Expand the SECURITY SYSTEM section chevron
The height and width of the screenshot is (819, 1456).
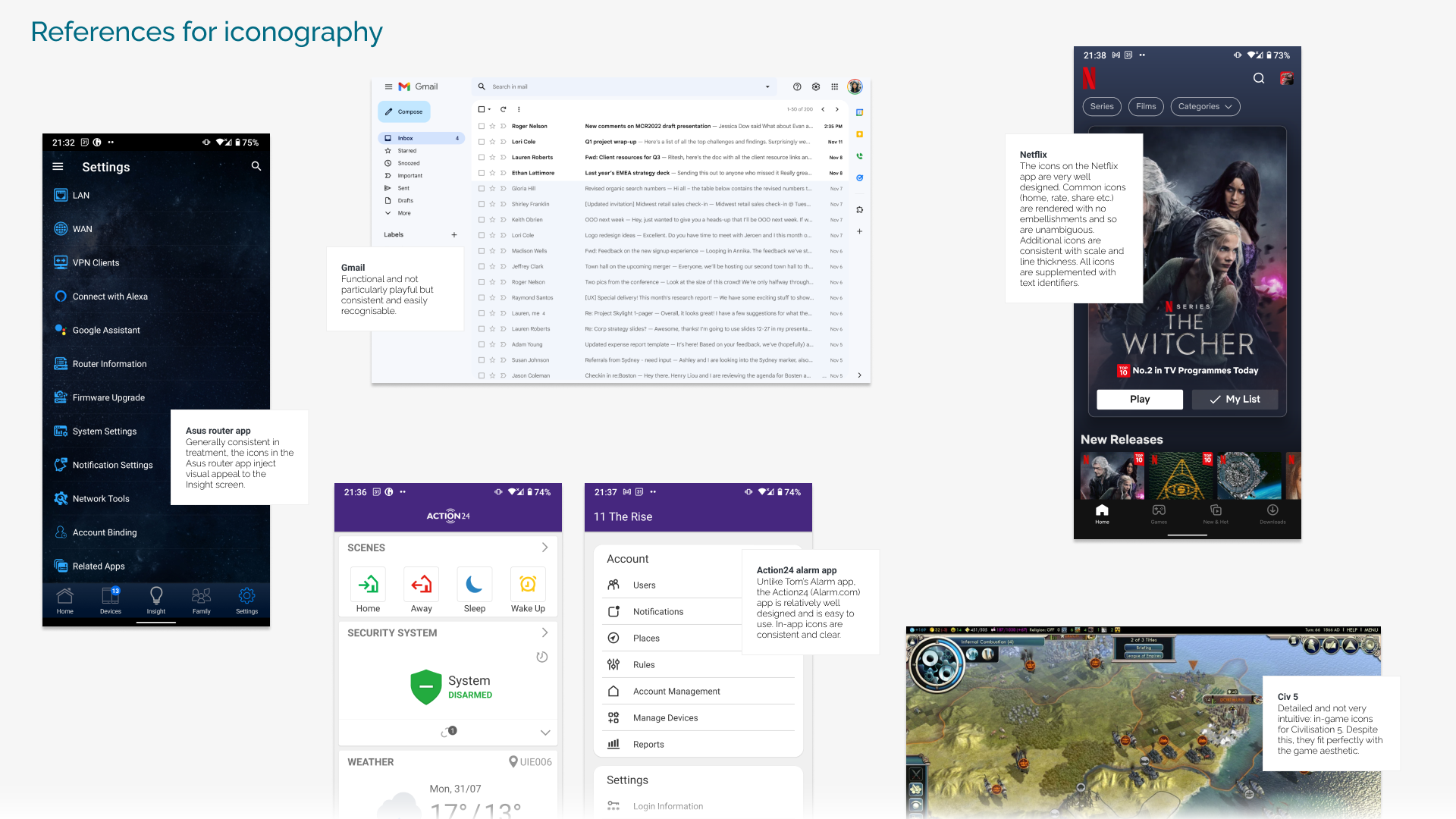pyautogui.click(x=544, y=632)
